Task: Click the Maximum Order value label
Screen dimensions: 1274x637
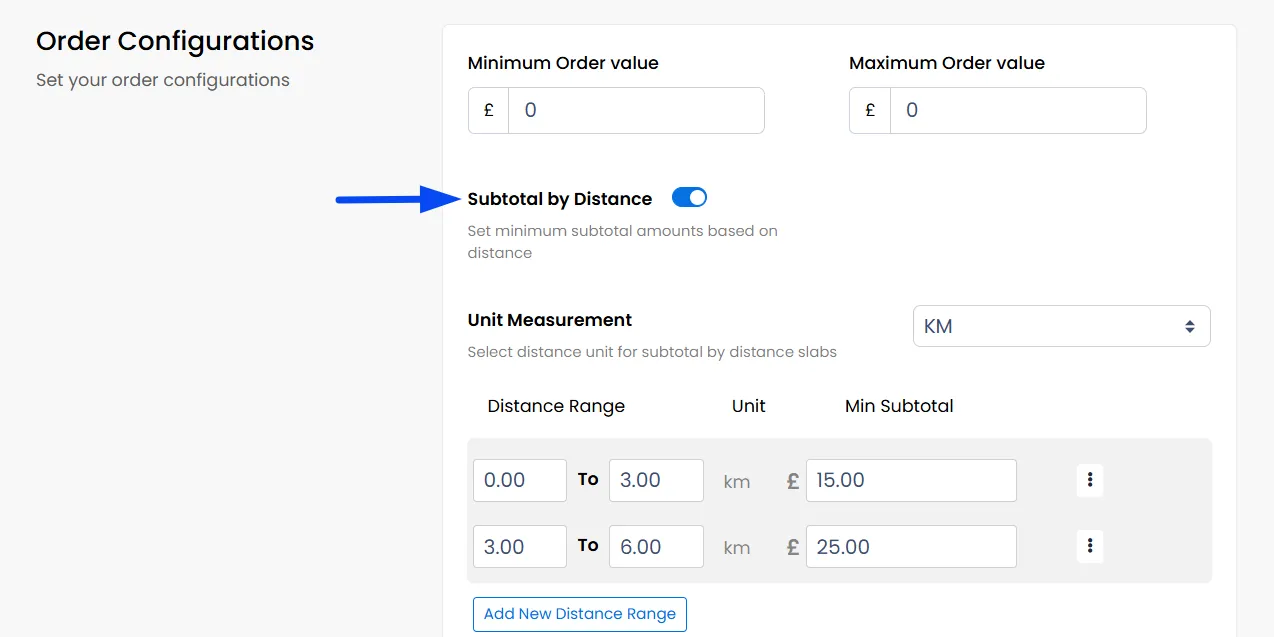Action: coord(947,63)
